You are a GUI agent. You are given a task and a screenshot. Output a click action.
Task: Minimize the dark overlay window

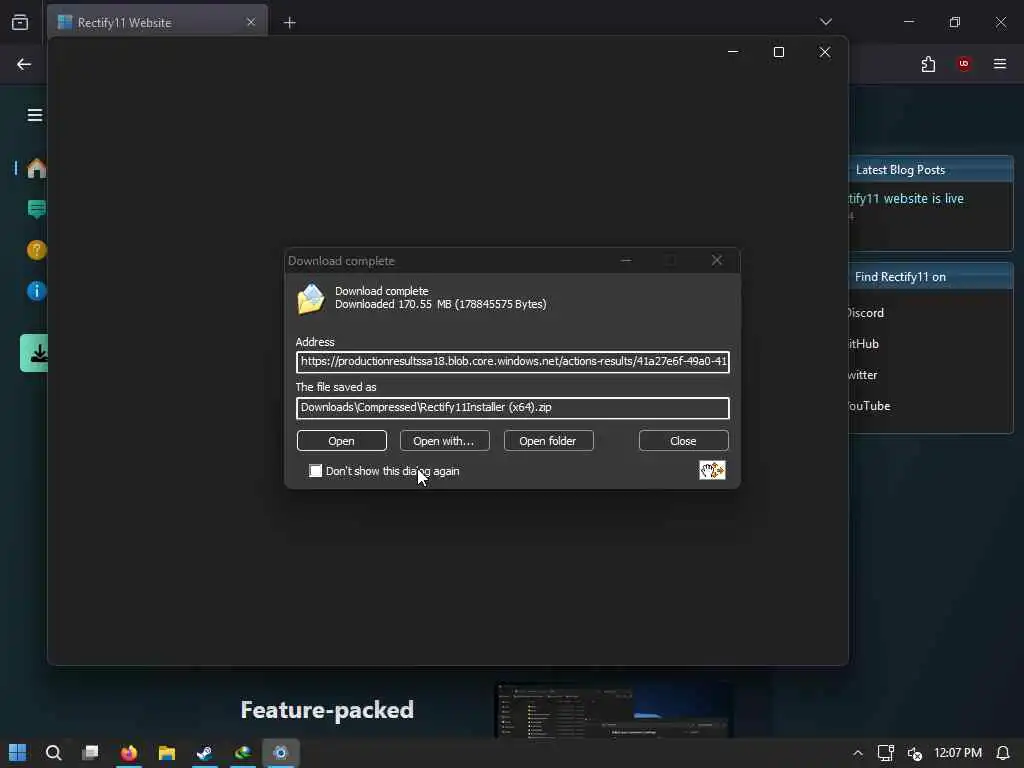pyautogui.click(x=733, y=52)
